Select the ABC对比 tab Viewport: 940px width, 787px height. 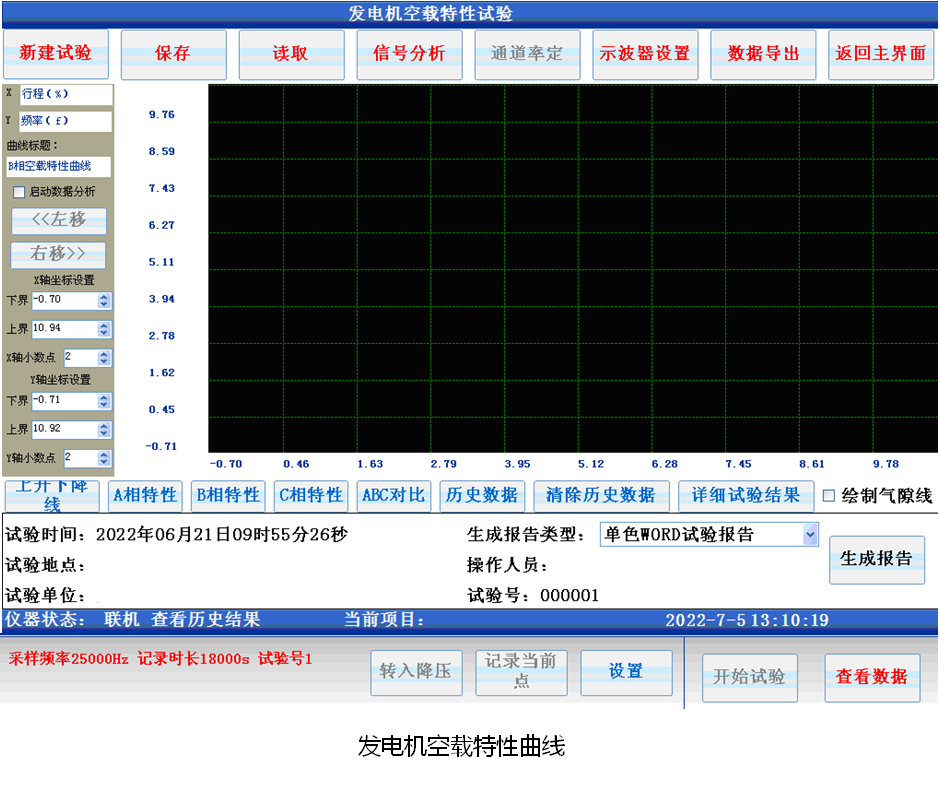[x=393, y=495]
